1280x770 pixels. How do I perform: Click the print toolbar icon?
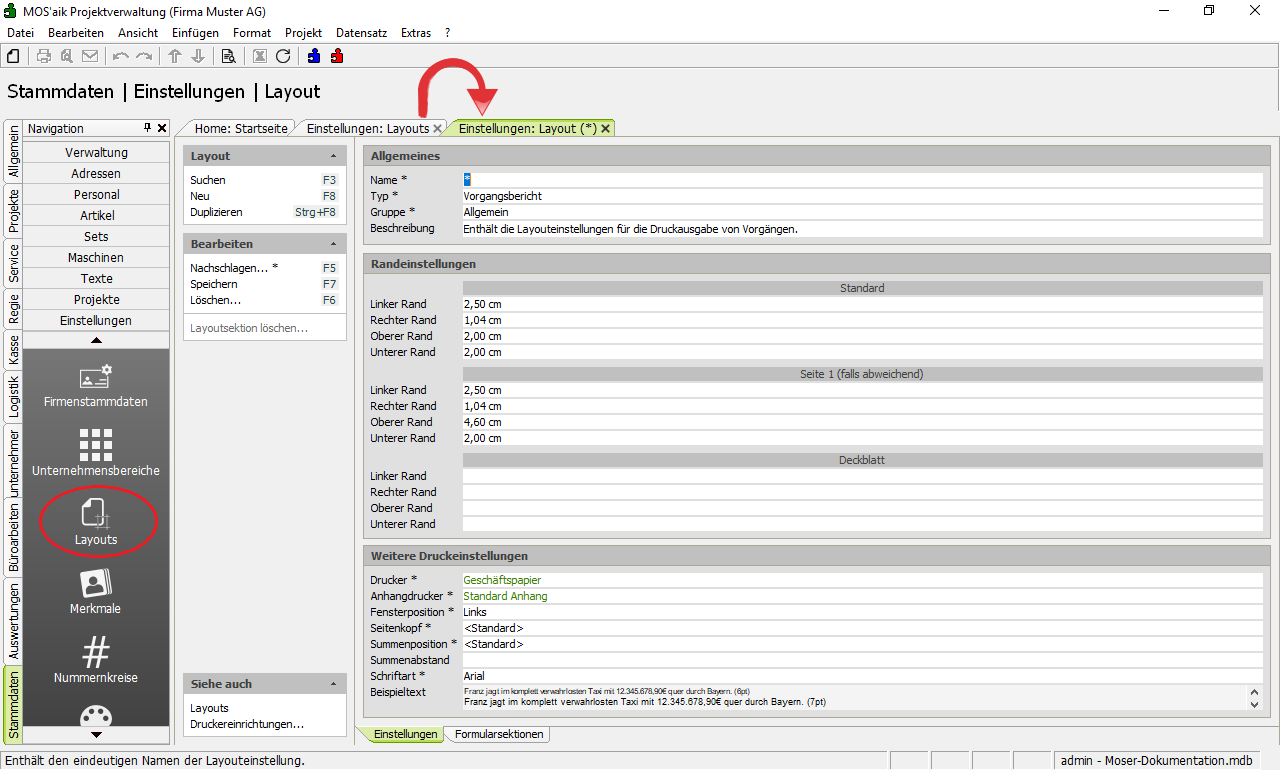pos(44,56)
